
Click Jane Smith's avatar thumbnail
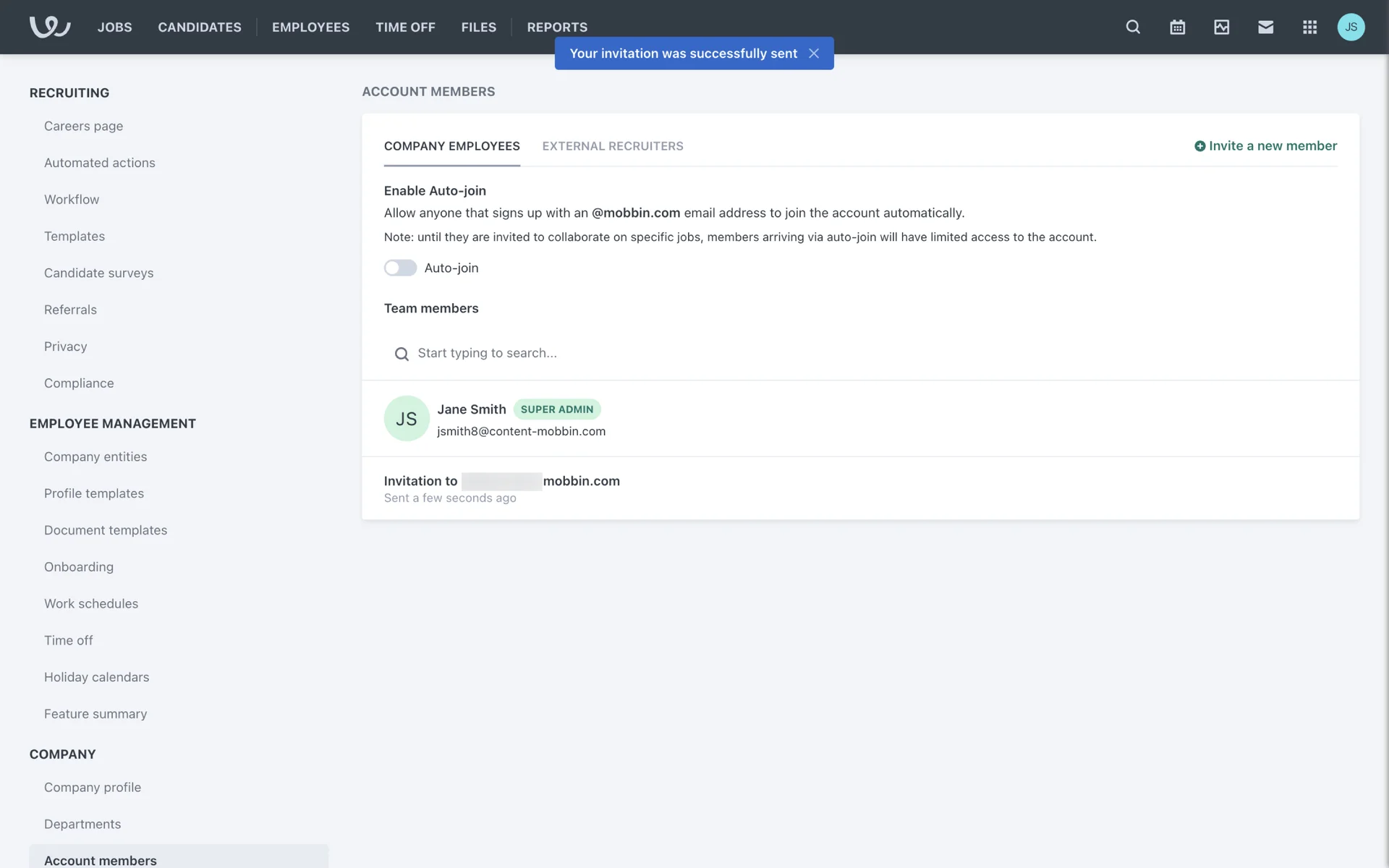tap(406, 418)
